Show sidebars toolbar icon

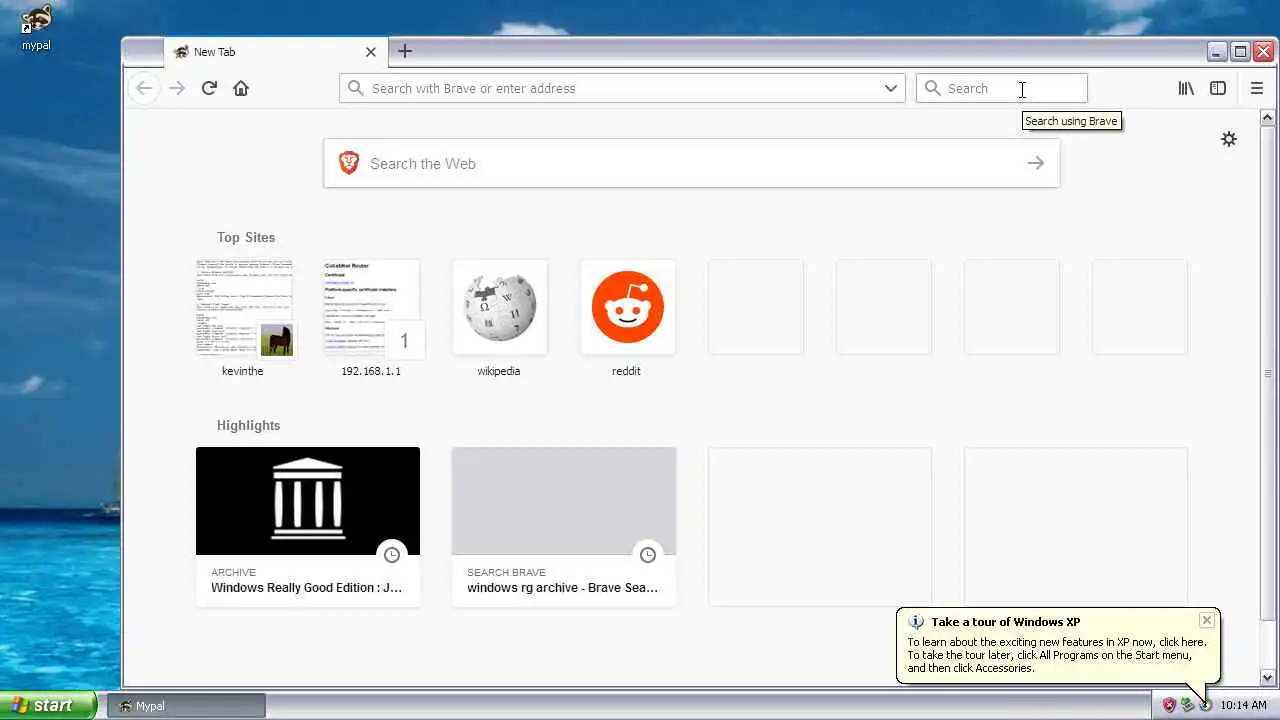pyautogui.click(x=1218, y=88)
